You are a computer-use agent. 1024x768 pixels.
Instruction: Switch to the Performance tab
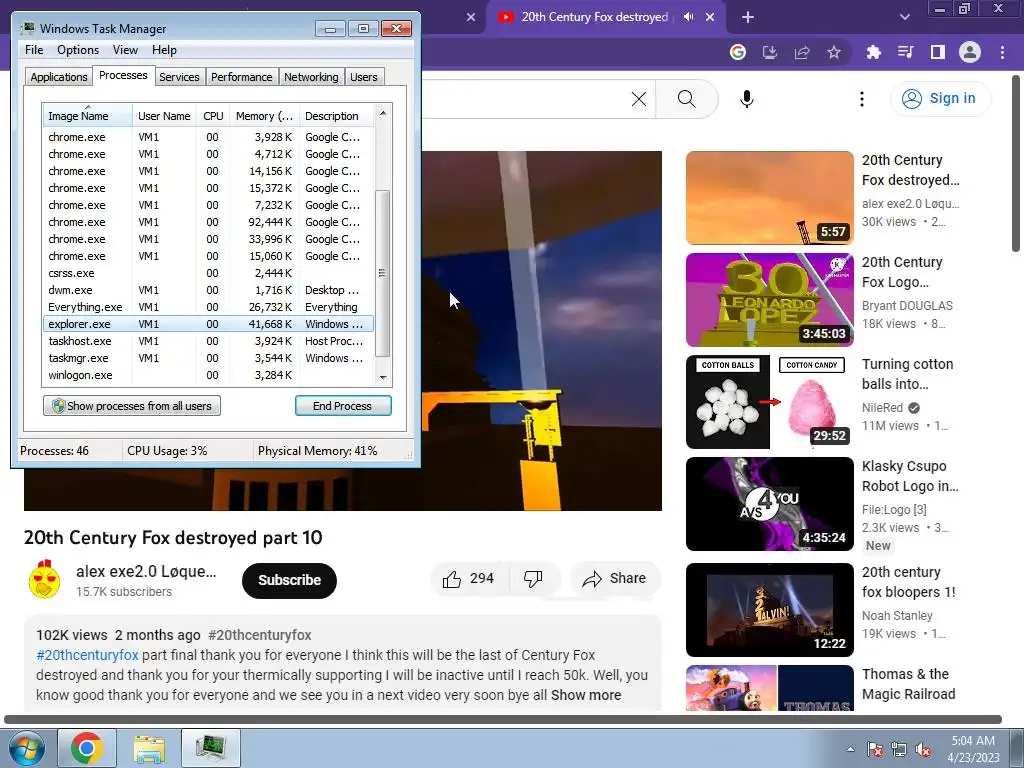pos(242,77)
